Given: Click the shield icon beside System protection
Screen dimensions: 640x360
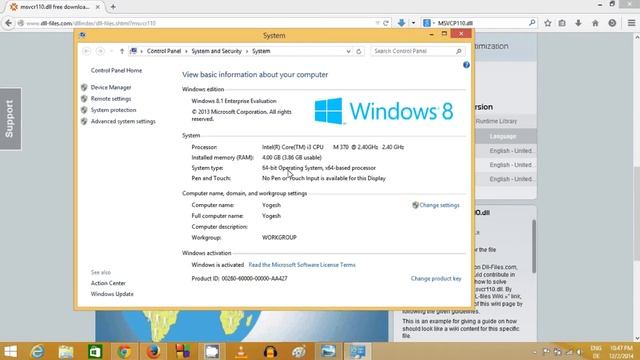Looking at the screenshot, I should pos(84,110).
